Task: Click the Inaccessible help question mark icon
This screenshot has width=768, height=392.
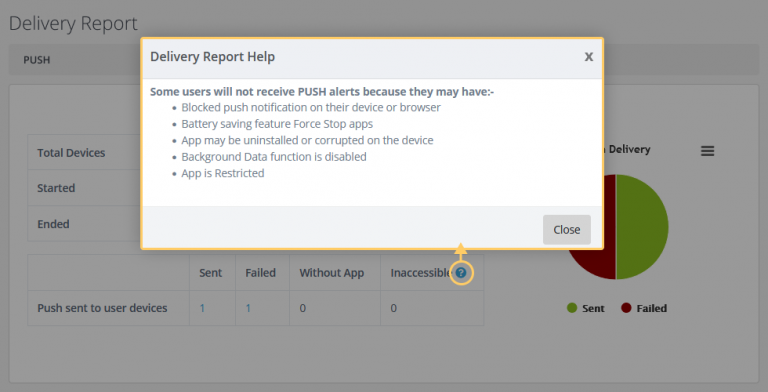Action: (x=461, y=272)
